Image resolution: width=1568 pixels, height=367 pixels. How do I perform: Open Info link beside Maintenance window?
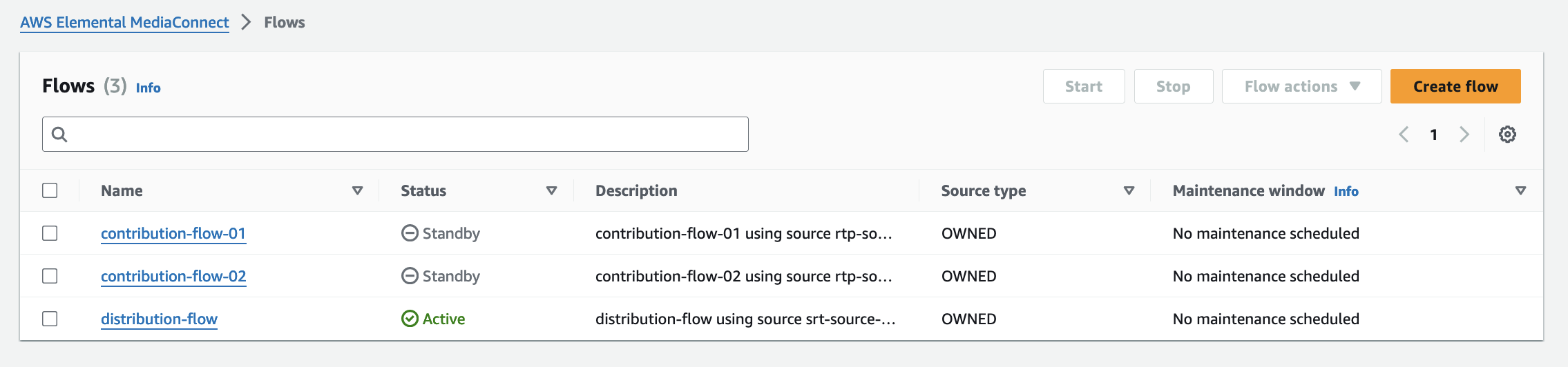[x=1346, y=191]
